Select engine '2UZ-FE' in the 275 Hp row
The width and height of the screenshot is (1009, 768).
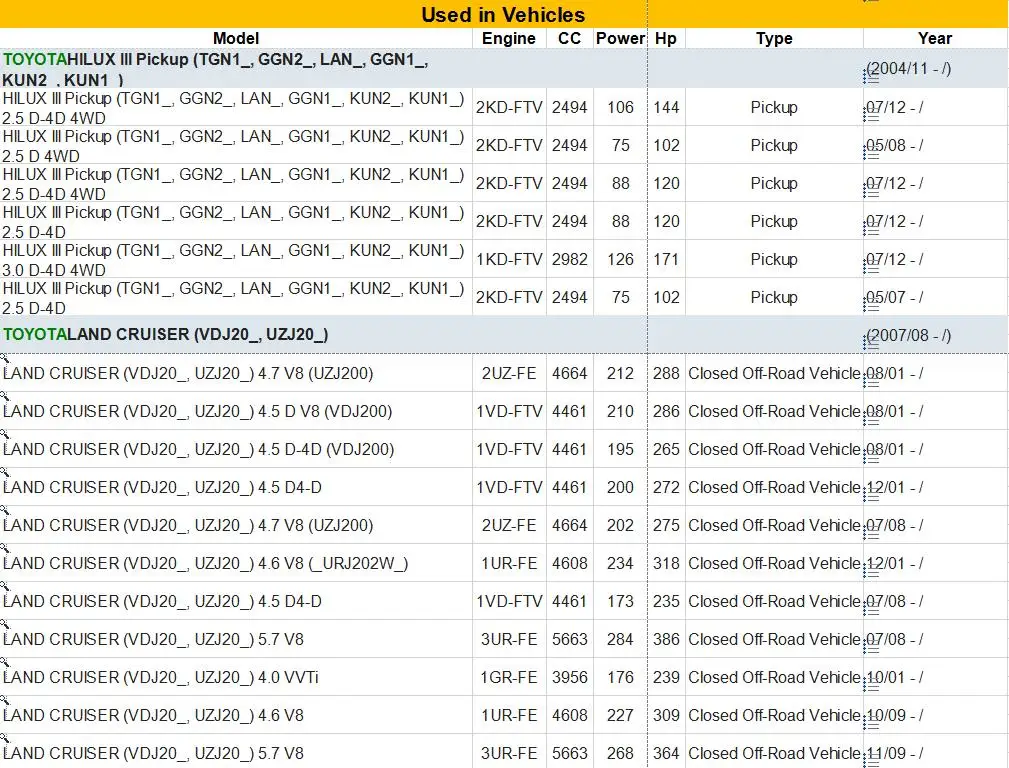click(x=509, y=525)
